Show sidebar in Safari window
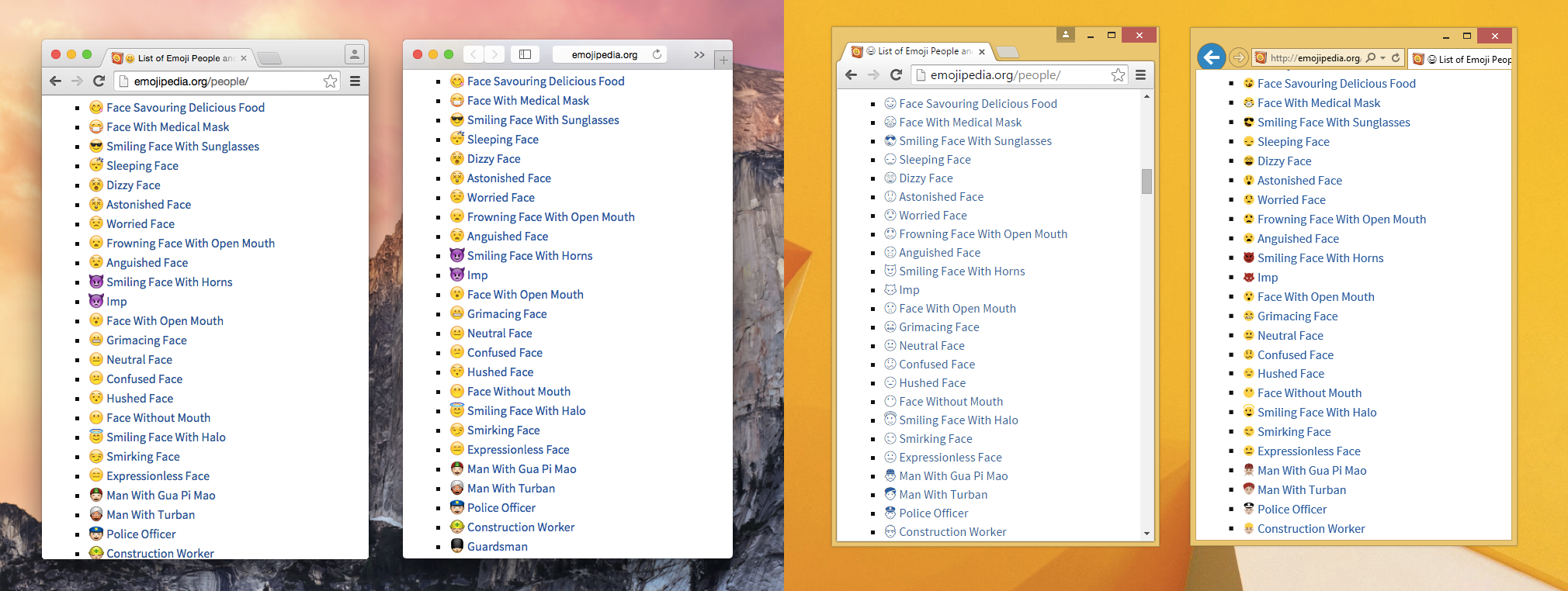This screenshot has width=1568, height=591. [525, 54]
